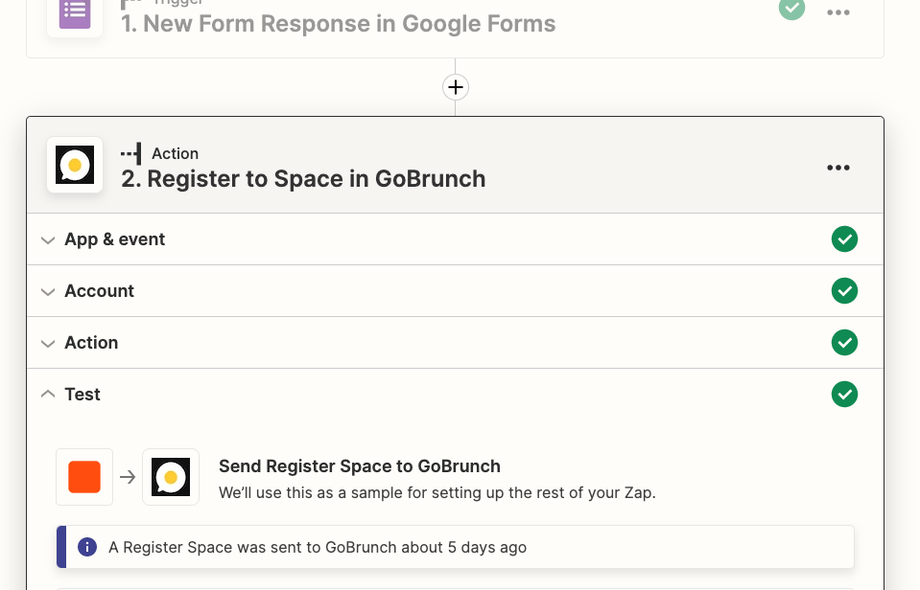Screen dimensions: 920x590
Task: Click the App & event green checkmark
Action: click(845, 239)
